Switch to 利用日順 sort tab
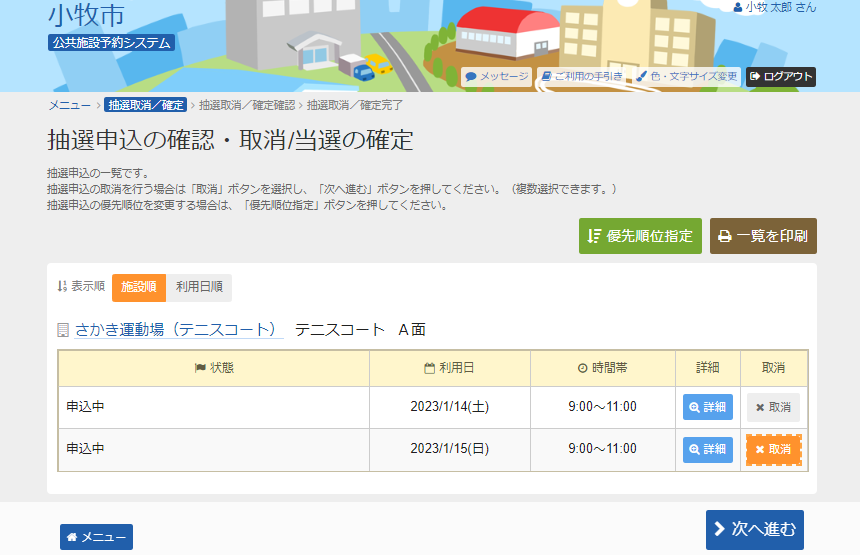Viewport: 860px width, 555px height. pos(199,287)
